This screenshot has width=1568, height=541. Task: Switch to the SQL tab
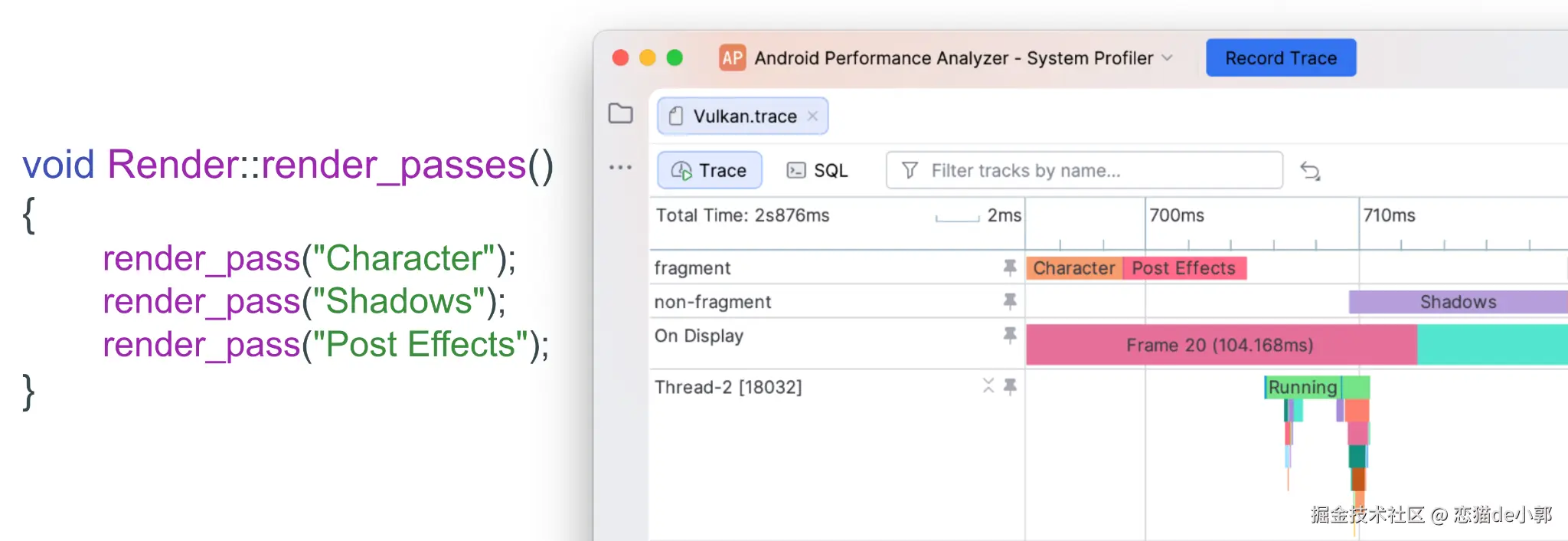[818, 170]
